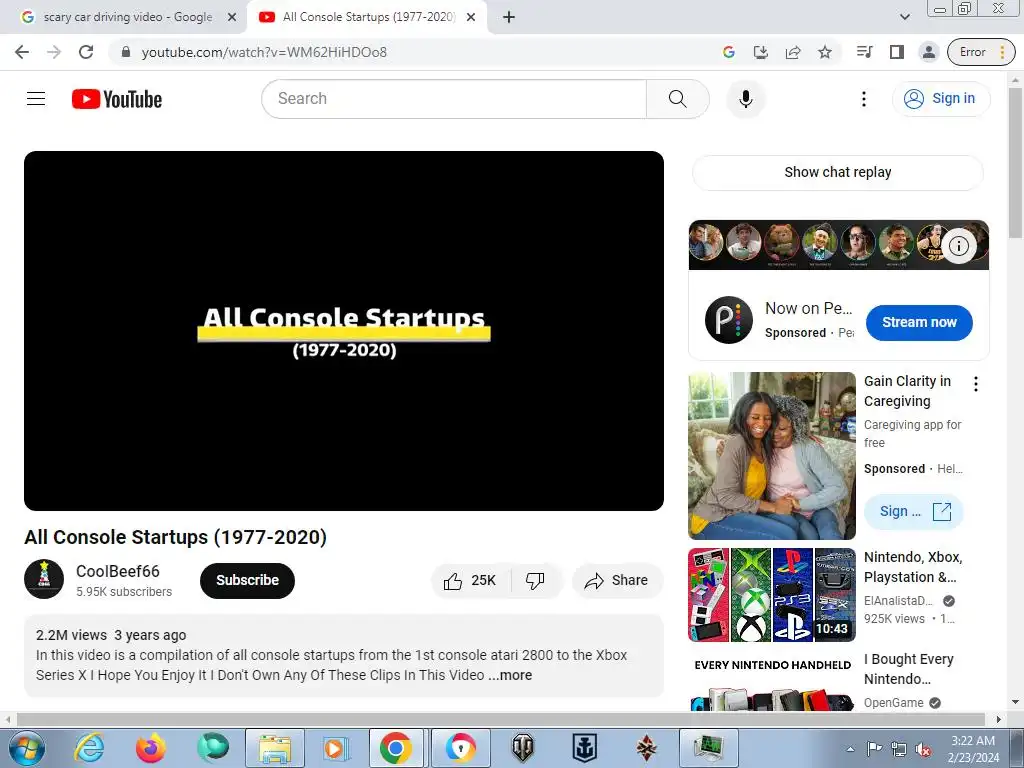The height and width of the screenshot is (768, 1024).
Task: Start voice search with the microphone icon
Action: click(x=745, y=99)
